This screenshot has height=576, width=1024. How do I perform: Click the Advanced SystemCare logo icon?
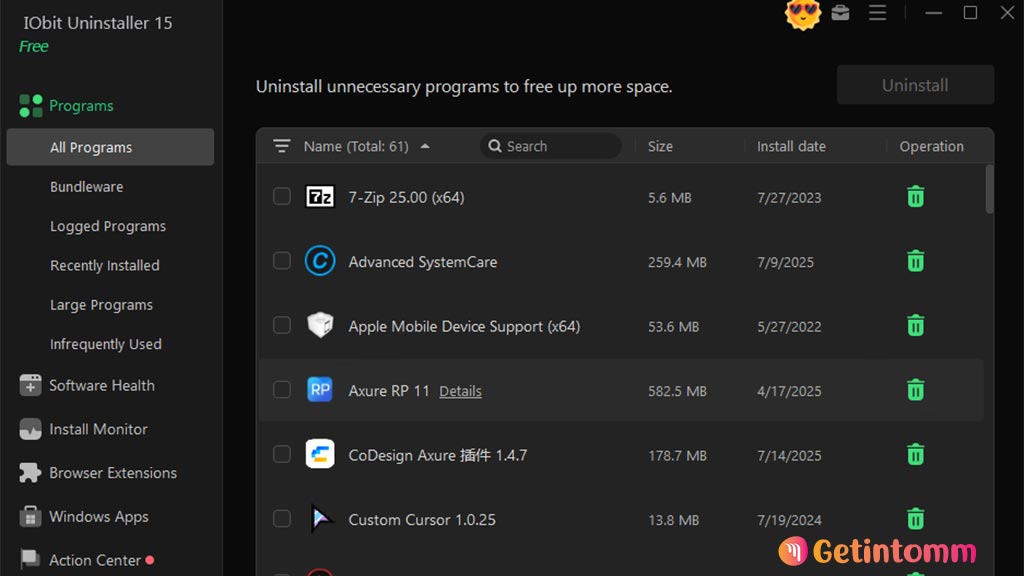click(x=320, y=261)
